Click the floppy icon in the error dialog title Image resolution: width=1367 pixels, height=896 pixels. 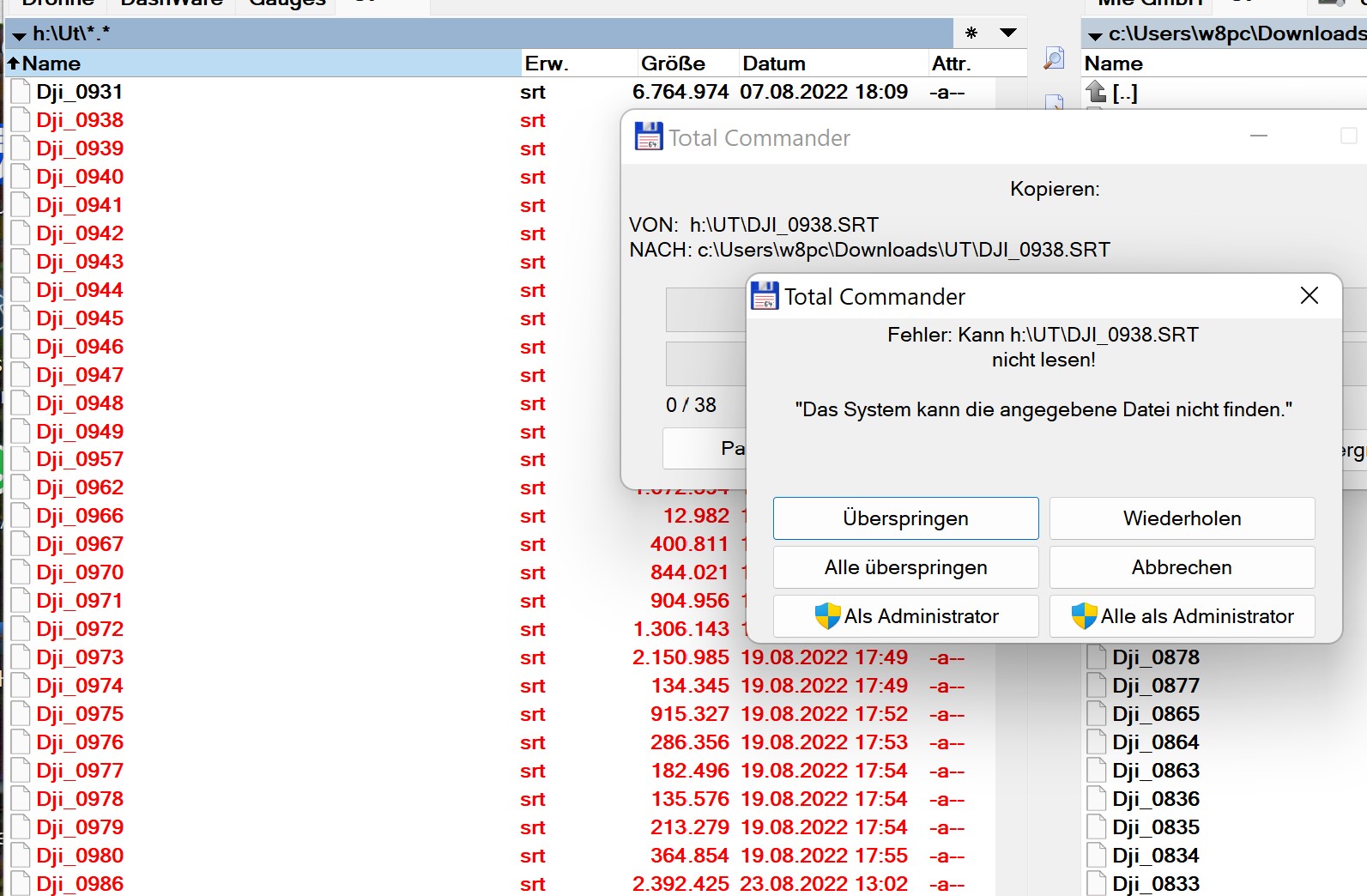[x=765, y=296]
